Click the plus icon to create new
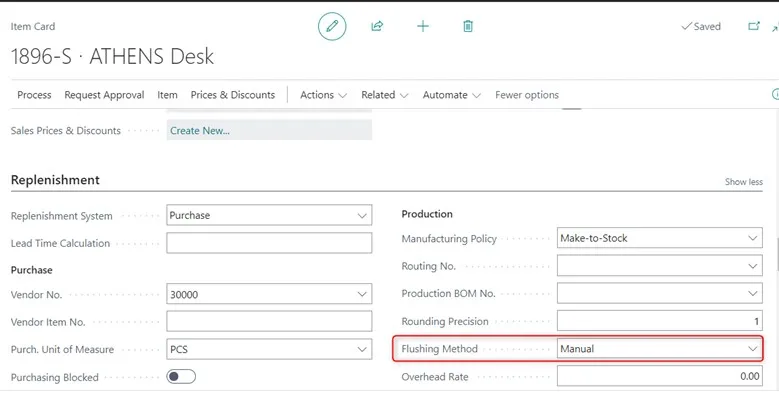The image size is (779, 394). [x=423, y=26]
